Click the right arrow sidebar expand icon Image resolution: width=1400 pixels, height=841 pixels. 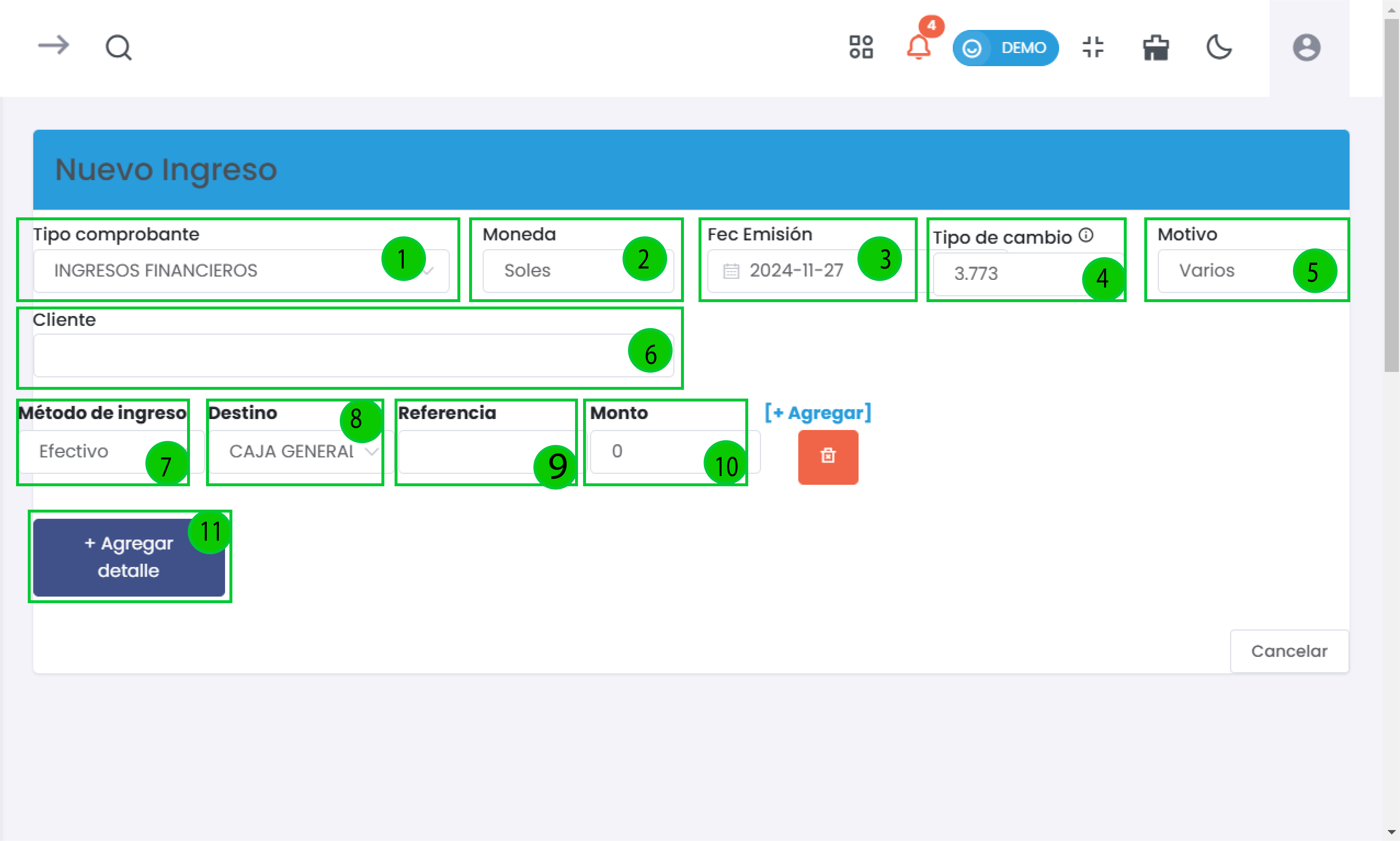click(53, 45)
